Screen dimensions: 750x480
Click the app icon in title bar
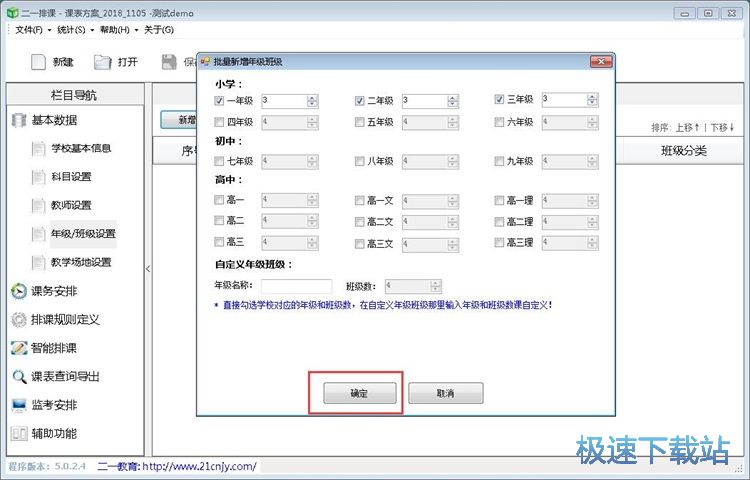coord(12,13)
